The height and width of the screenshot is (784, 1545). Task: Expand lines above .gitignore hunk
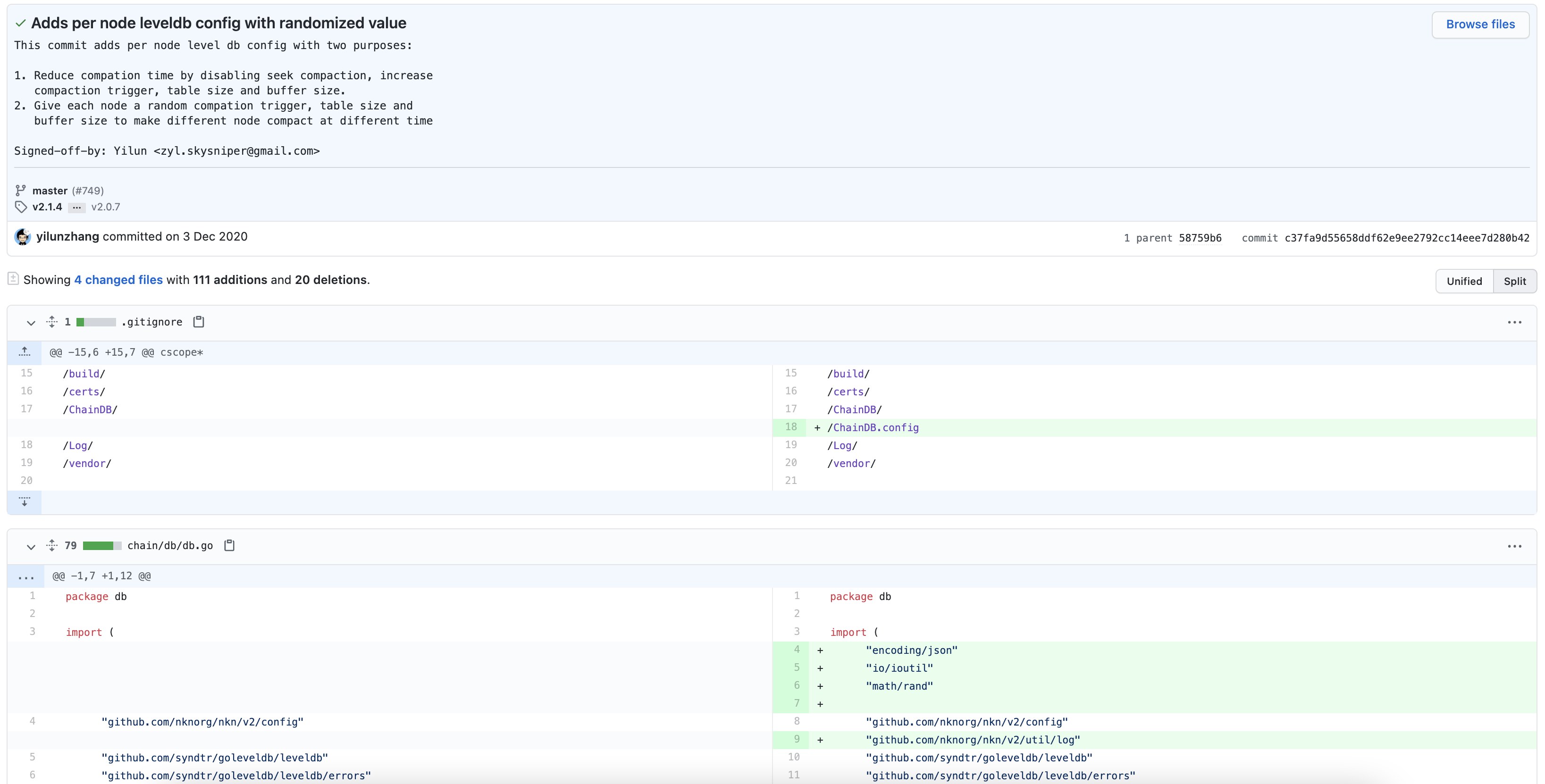click(25, 352)
